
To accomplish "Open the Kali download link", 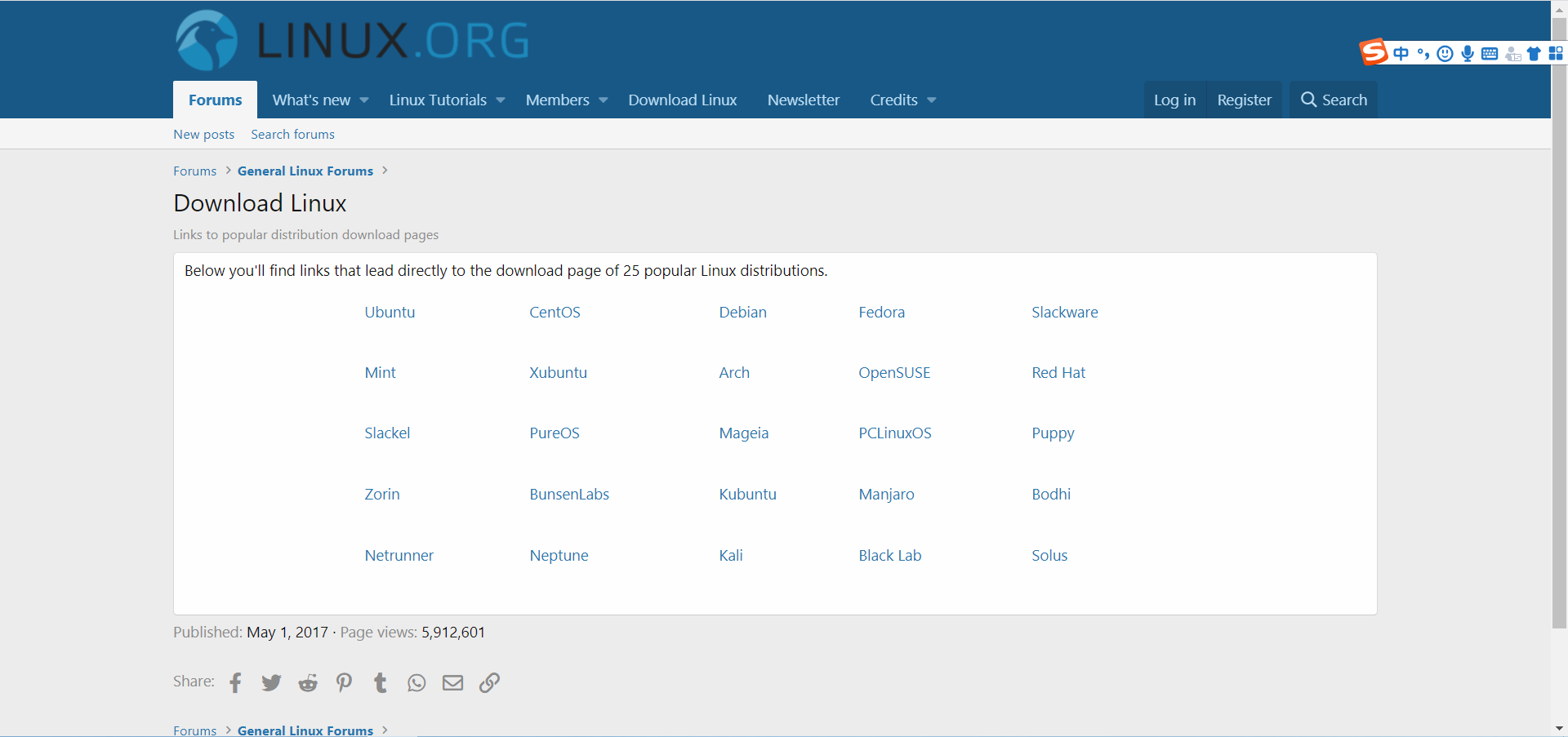I will point(731,555).
